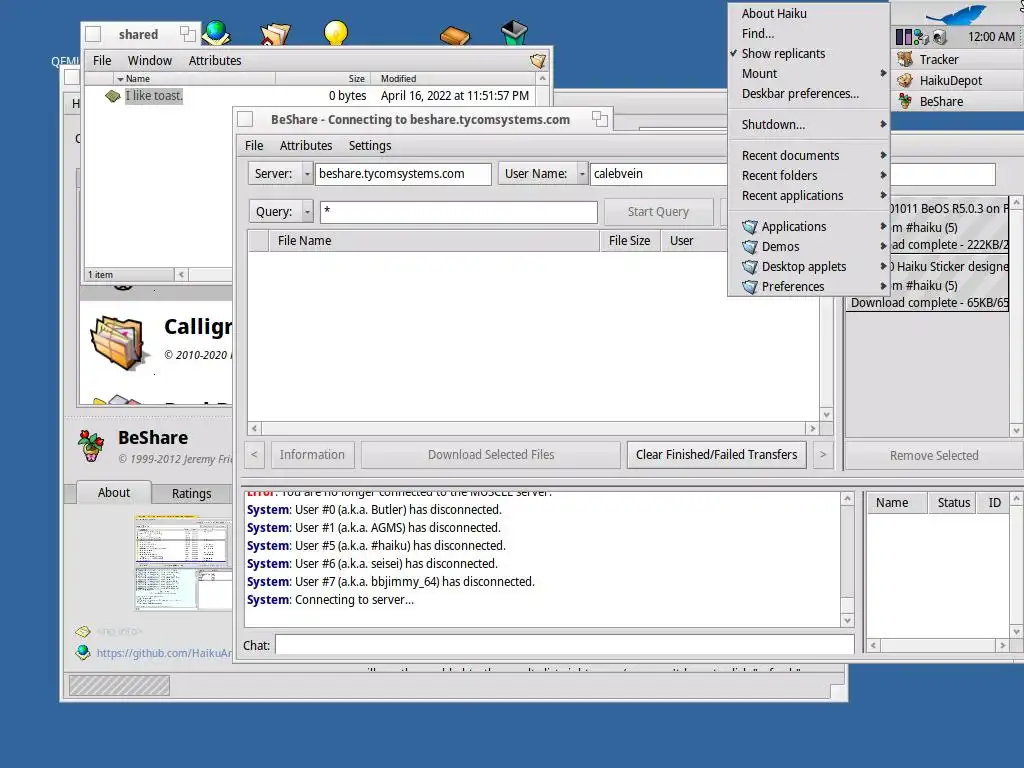Viewport: 1024px width, 768px height.
Task: Click the Tracker icon in Deskbar
Action: point(905,59)
